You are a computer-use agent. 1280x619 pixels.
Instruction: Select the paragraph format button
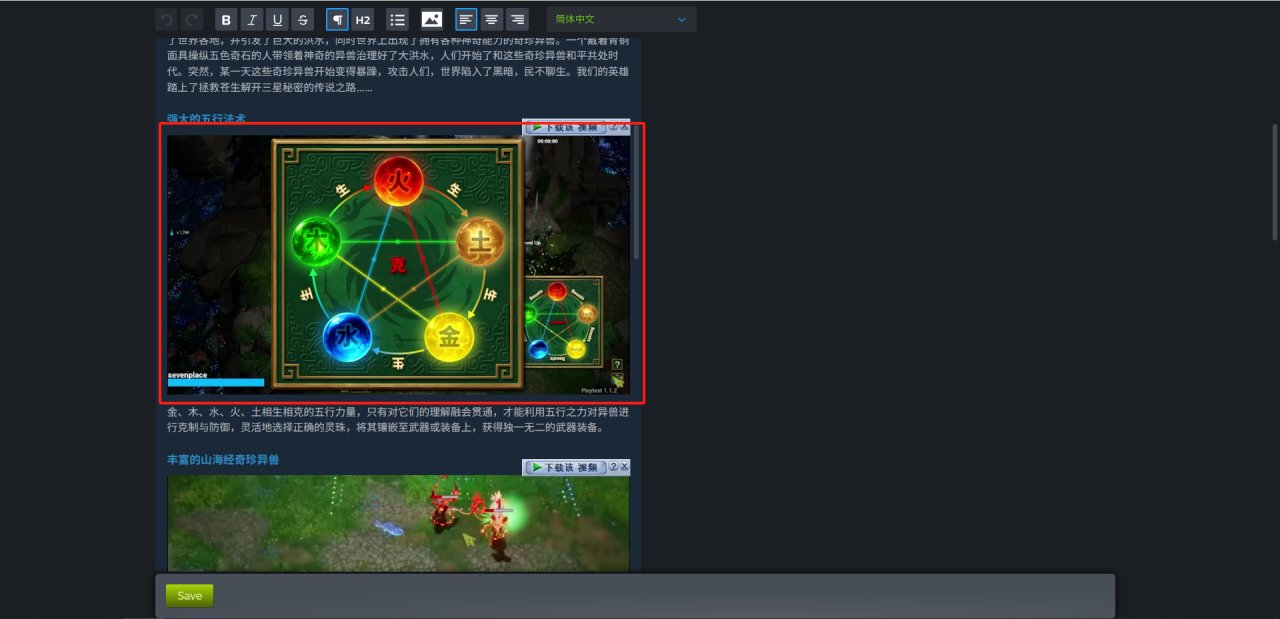click(337, 19)
